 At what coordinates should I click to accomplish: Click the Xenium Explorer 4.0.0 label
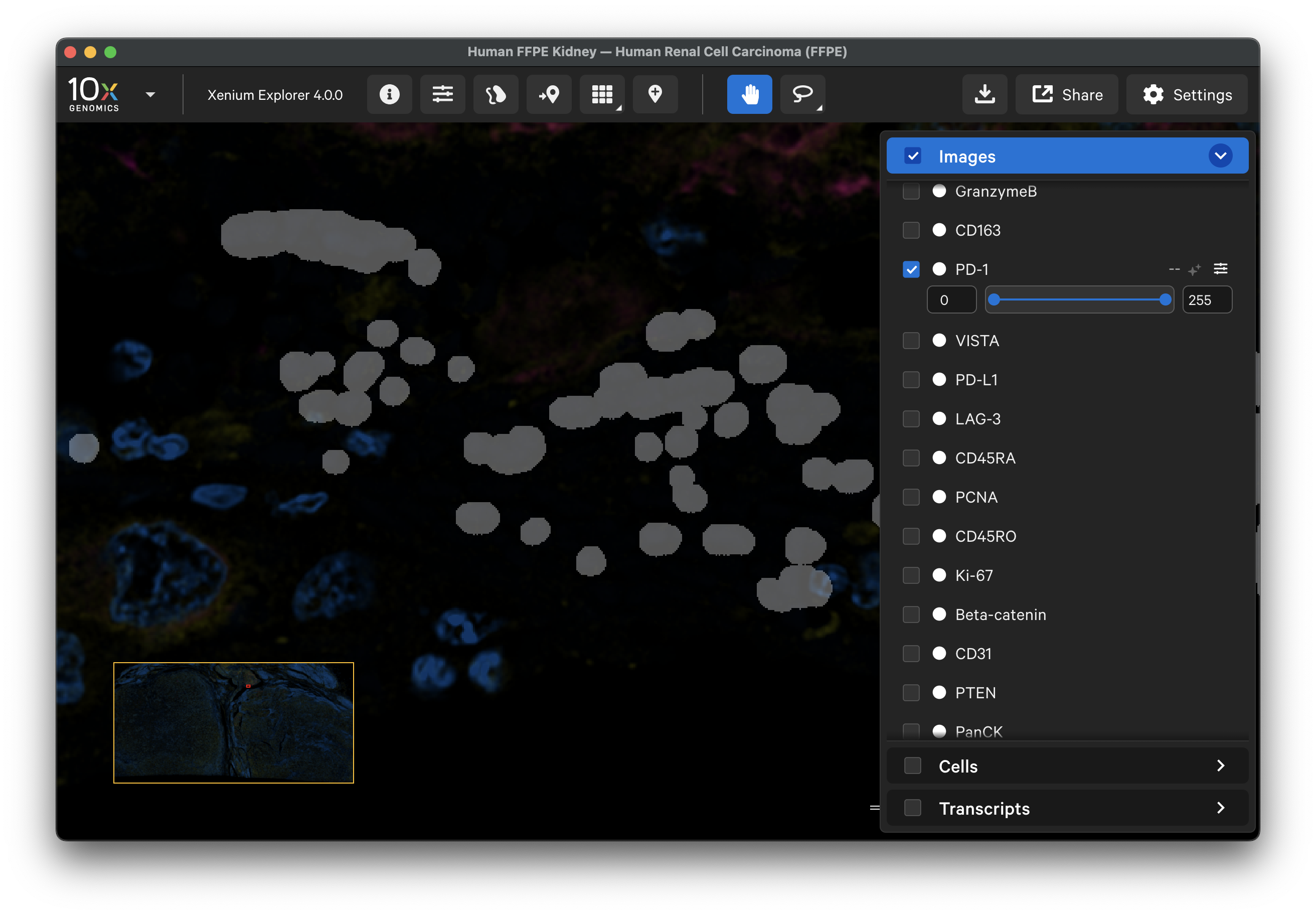click(x=275, y=95)
